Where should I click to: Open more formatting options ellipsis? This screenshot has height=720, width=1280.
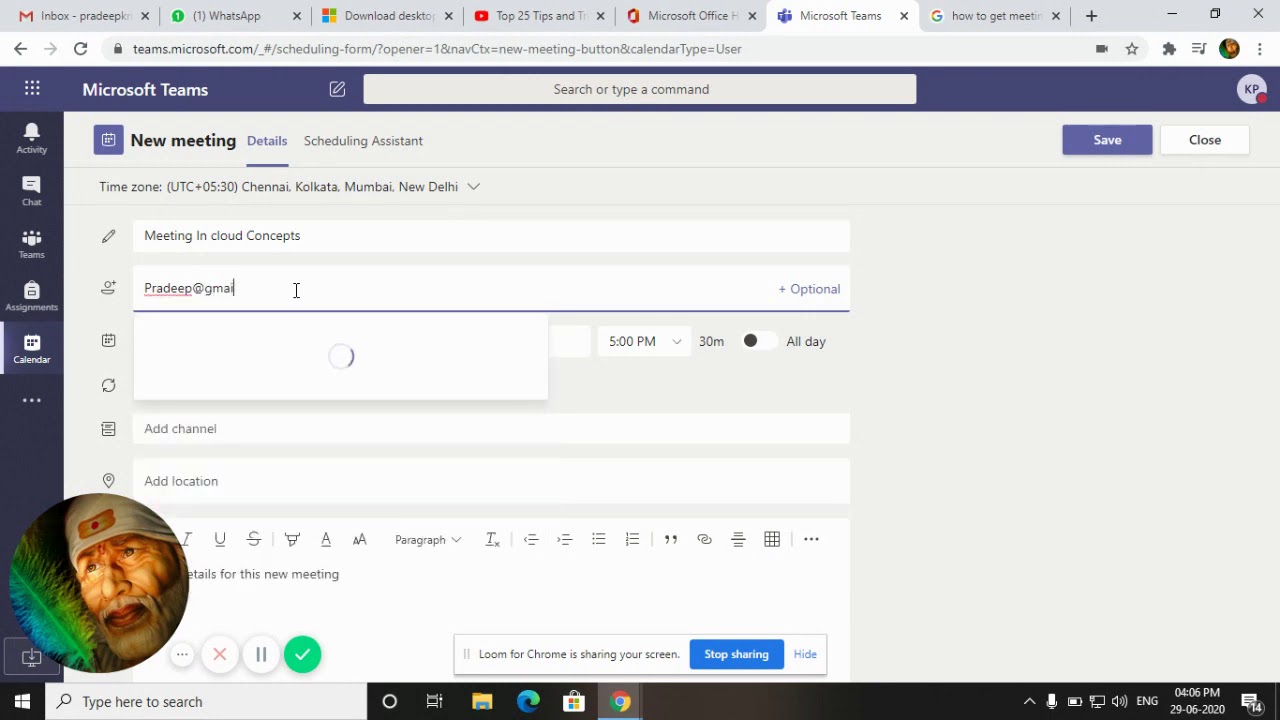pyautogui.click(x=811, y=539)
